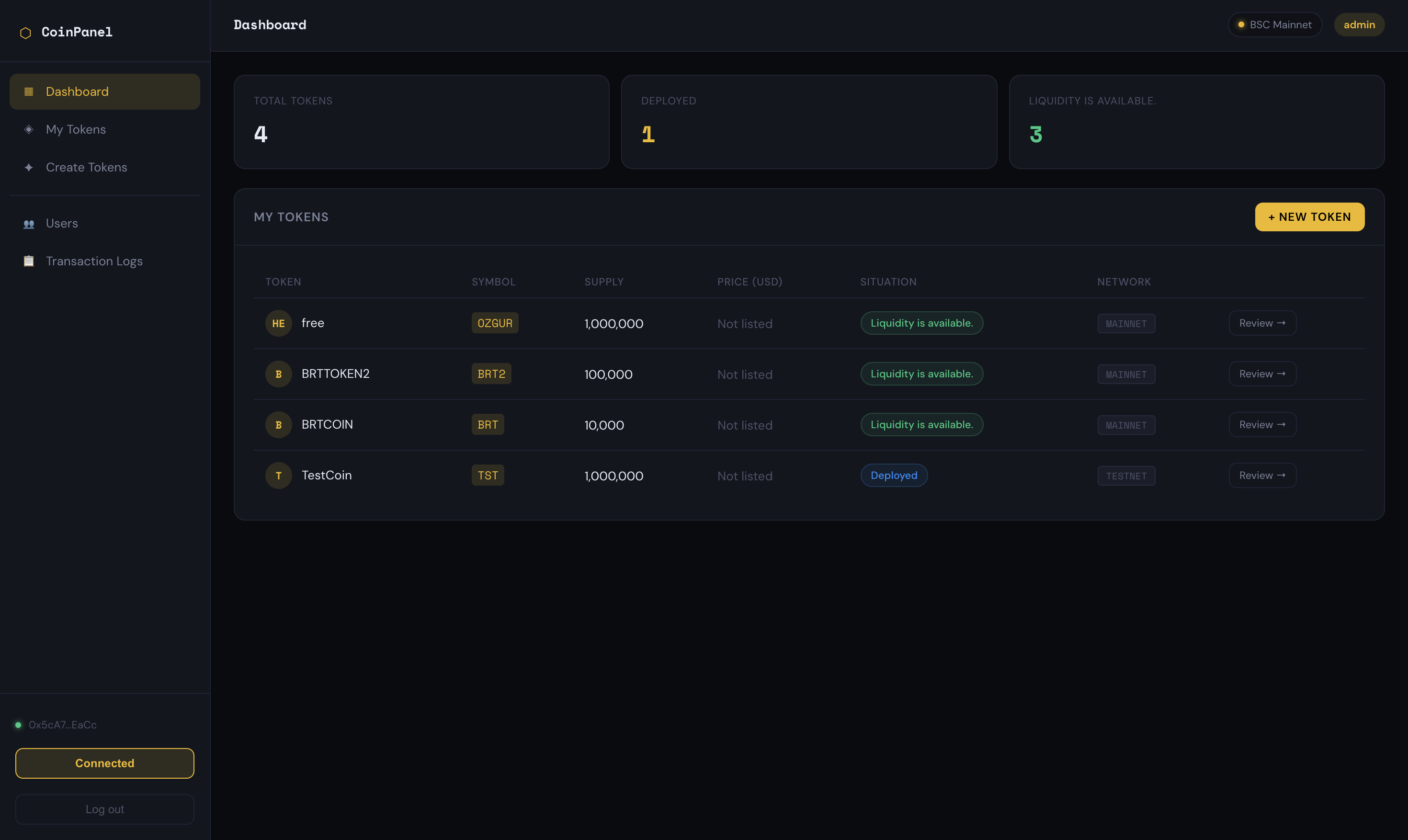Viewport: 1408px width, 840px height.
Task: Open Transaction Logs clipboard icon
Action: pyautogui.click(x=28, y=261)
